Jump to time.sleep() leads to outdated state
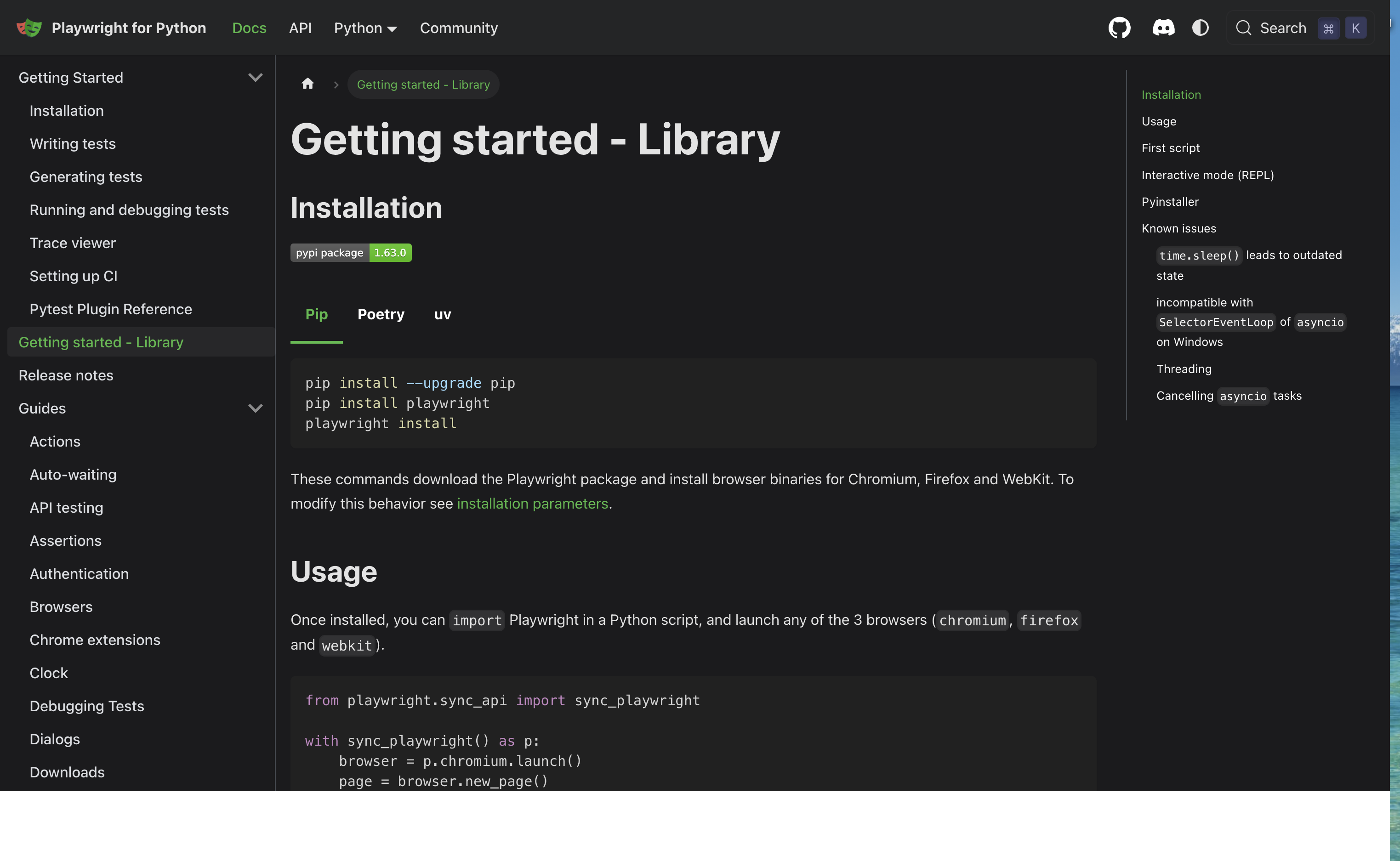Viewport: 1400px width, 861px height. click(1249, 265)
